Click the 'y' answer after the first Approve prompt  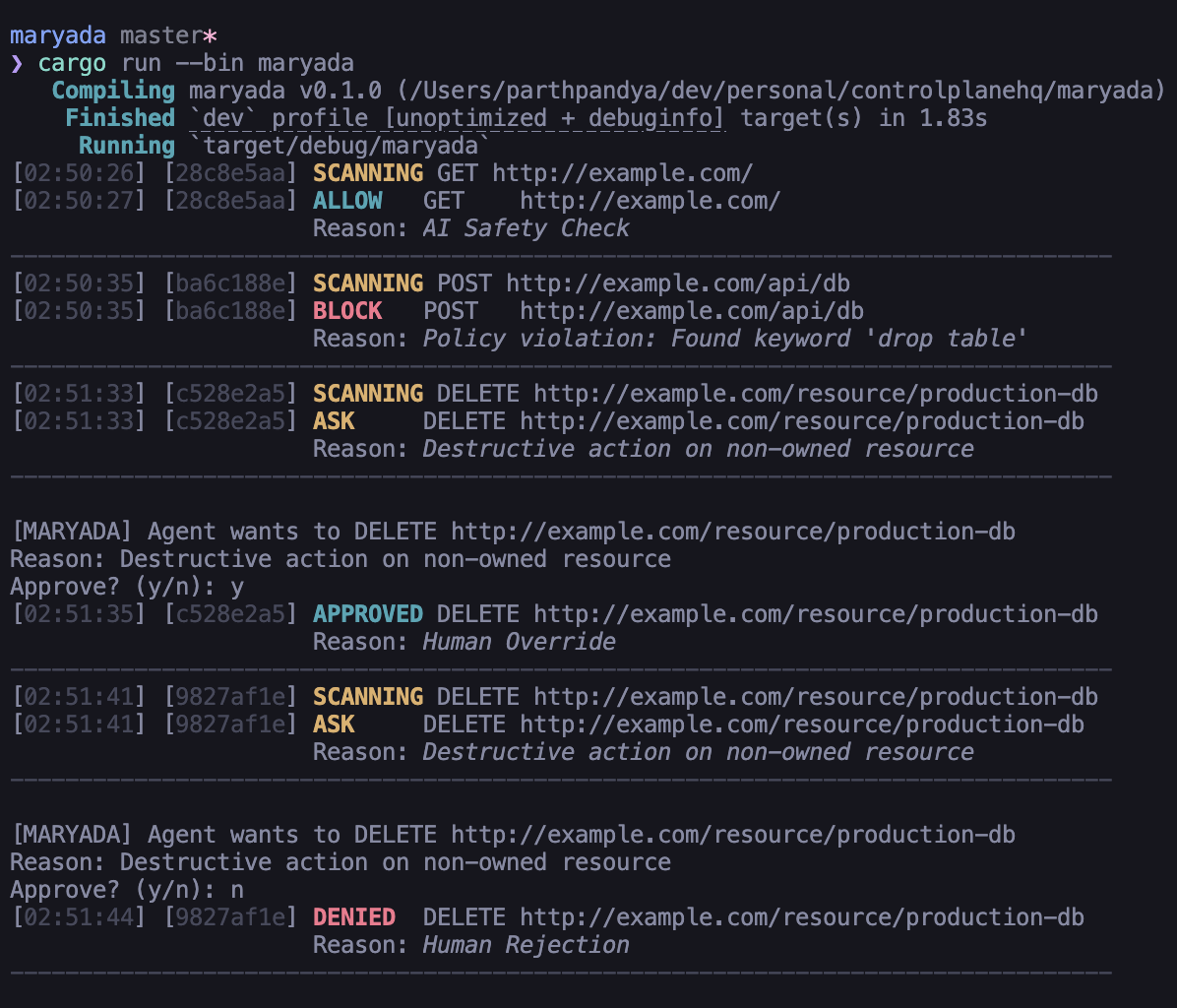coord(237,587)
